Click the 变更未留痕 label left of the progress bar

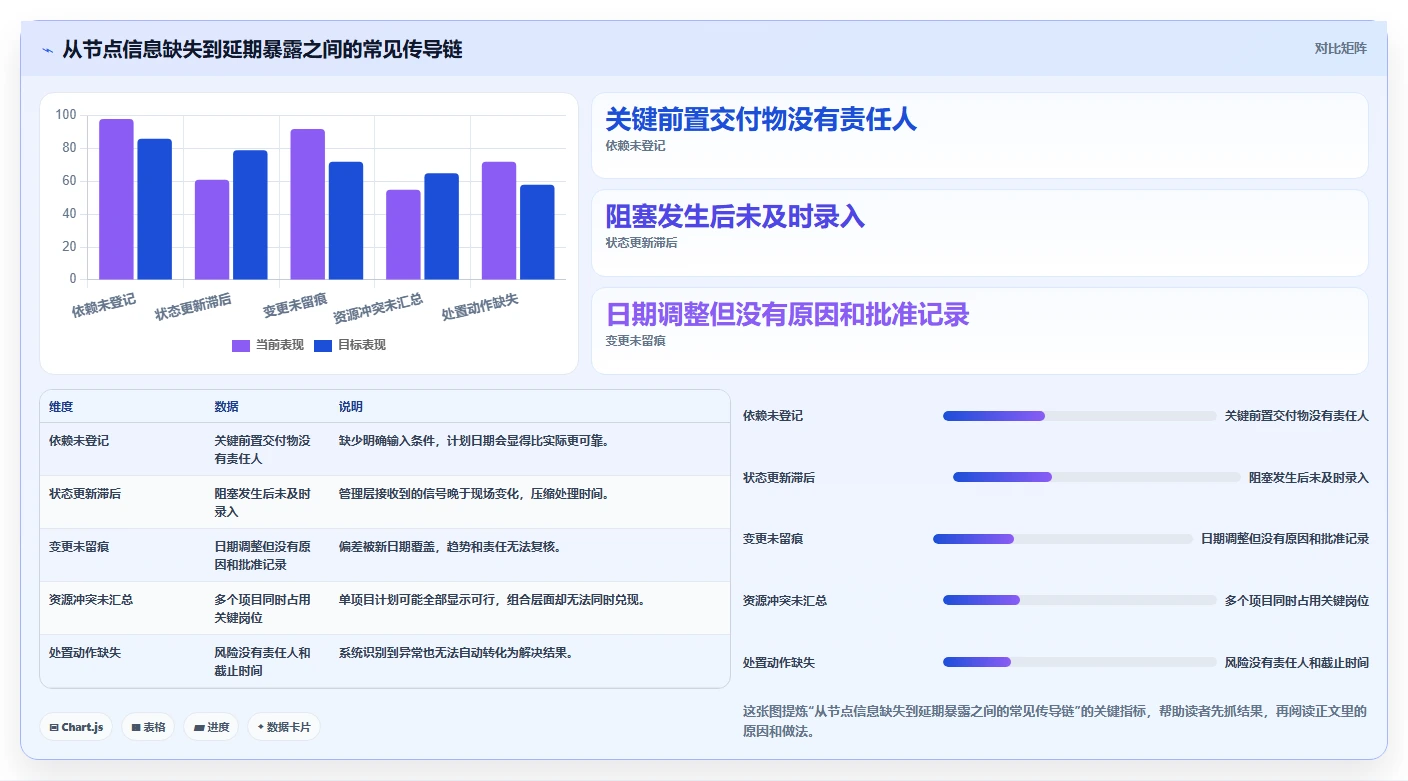(x=773, y=539)
